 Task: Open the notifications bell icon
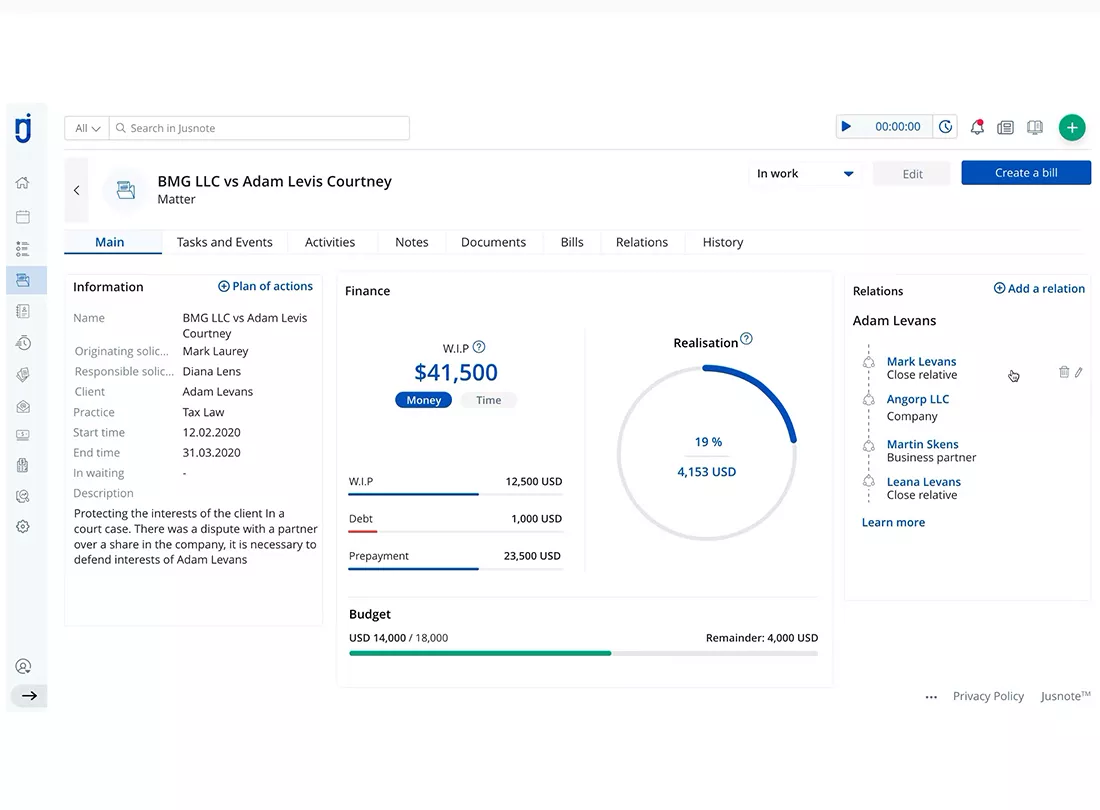point(977,127)
